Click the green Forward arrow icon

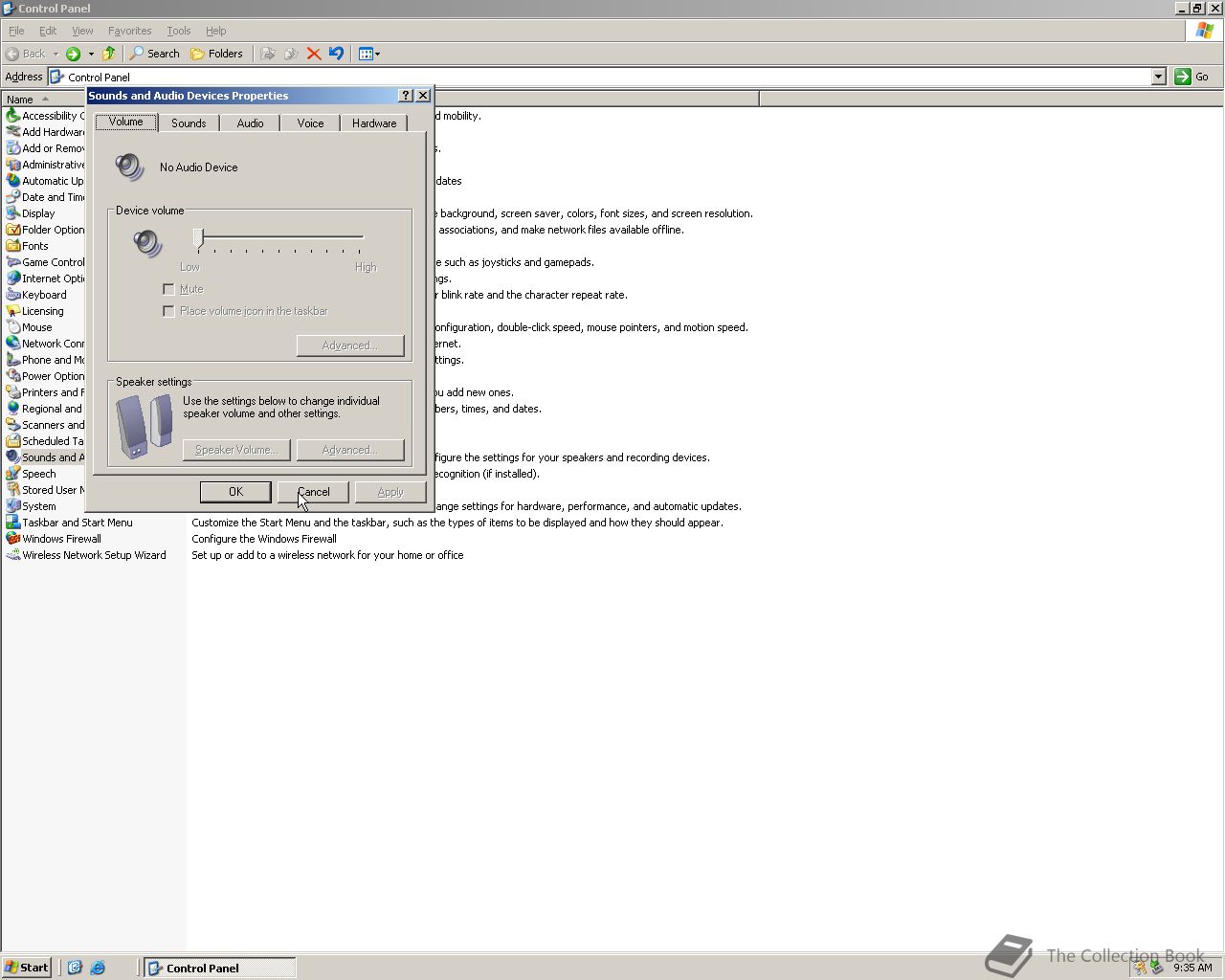(x=73, y=54)
